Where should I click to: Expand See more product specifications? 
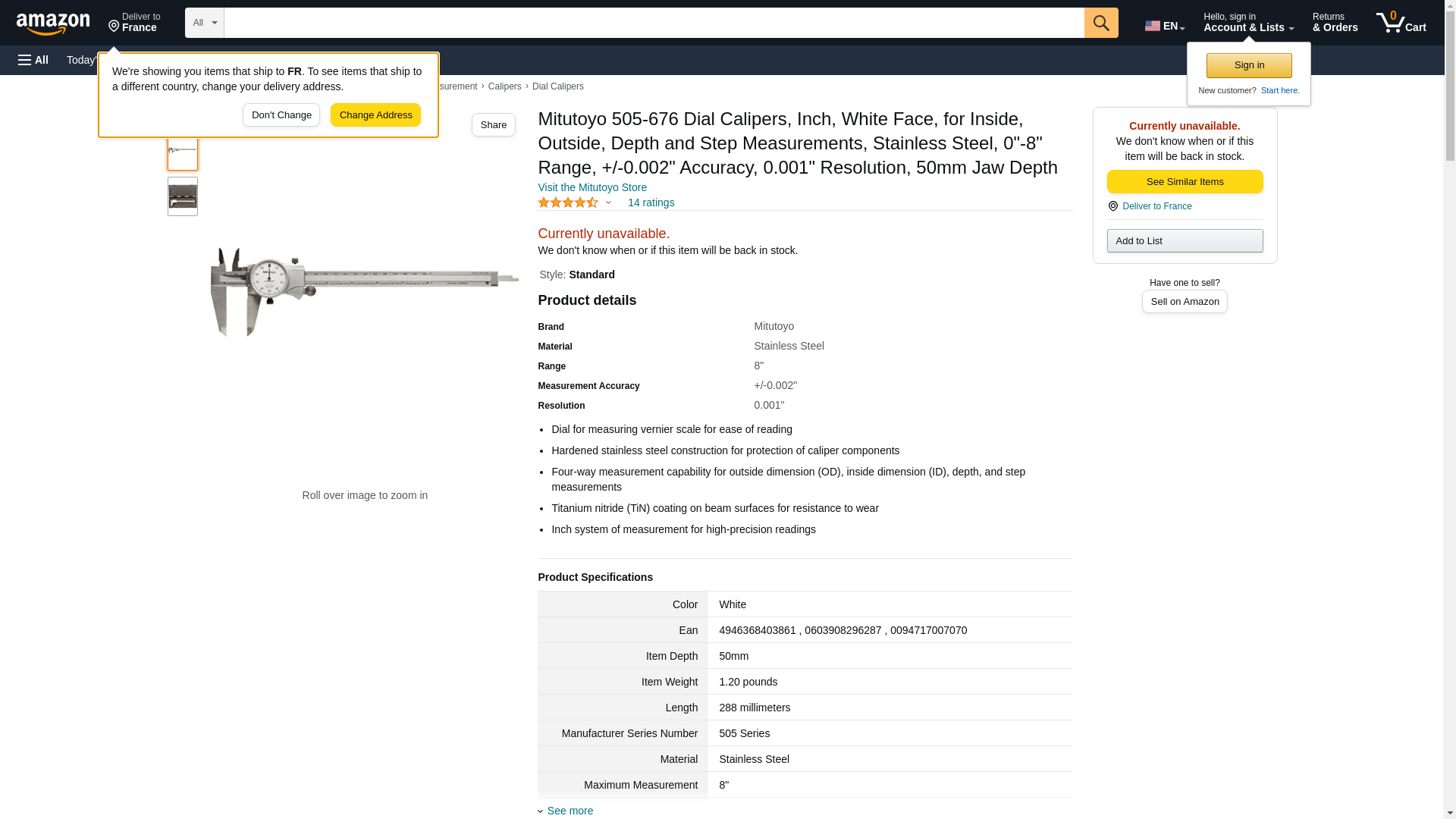point(570,811)
